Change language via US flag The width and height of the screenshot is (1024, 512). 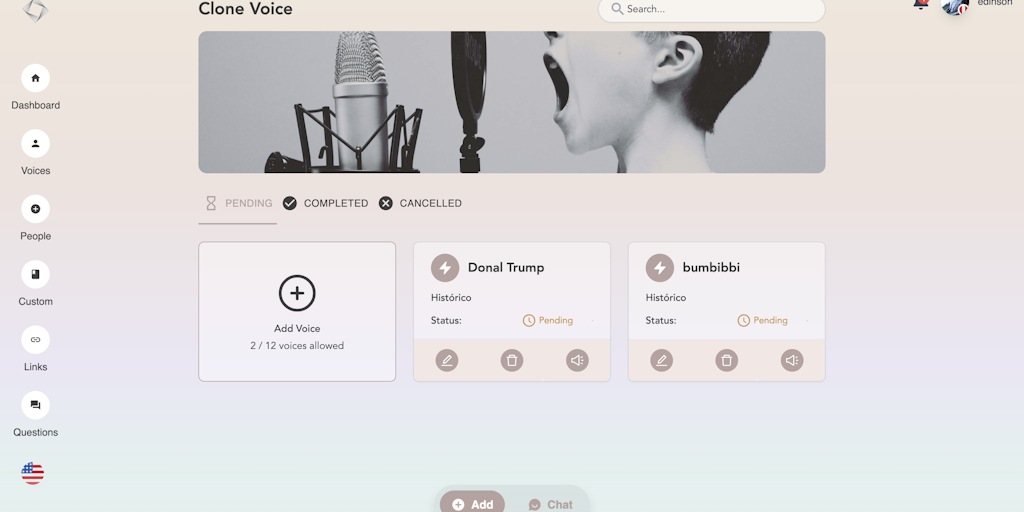pos(33,473)
